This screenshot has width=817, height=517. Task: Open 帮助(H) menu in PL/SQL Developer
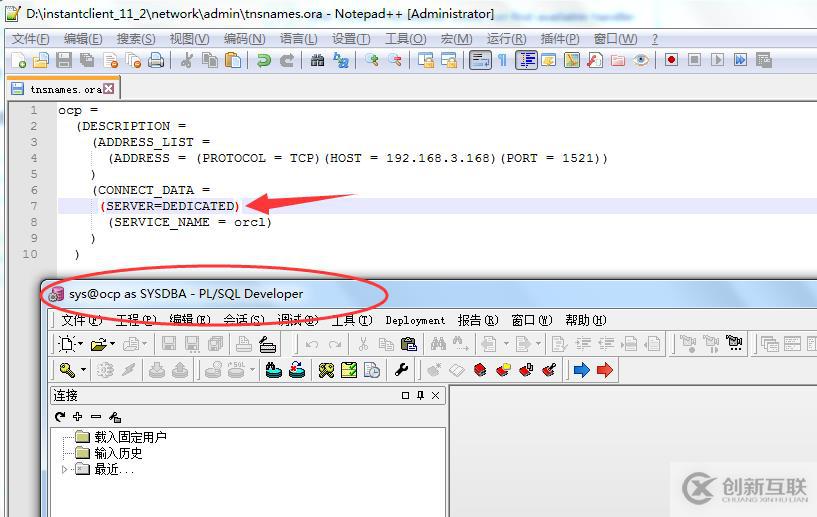pos(586,320)
